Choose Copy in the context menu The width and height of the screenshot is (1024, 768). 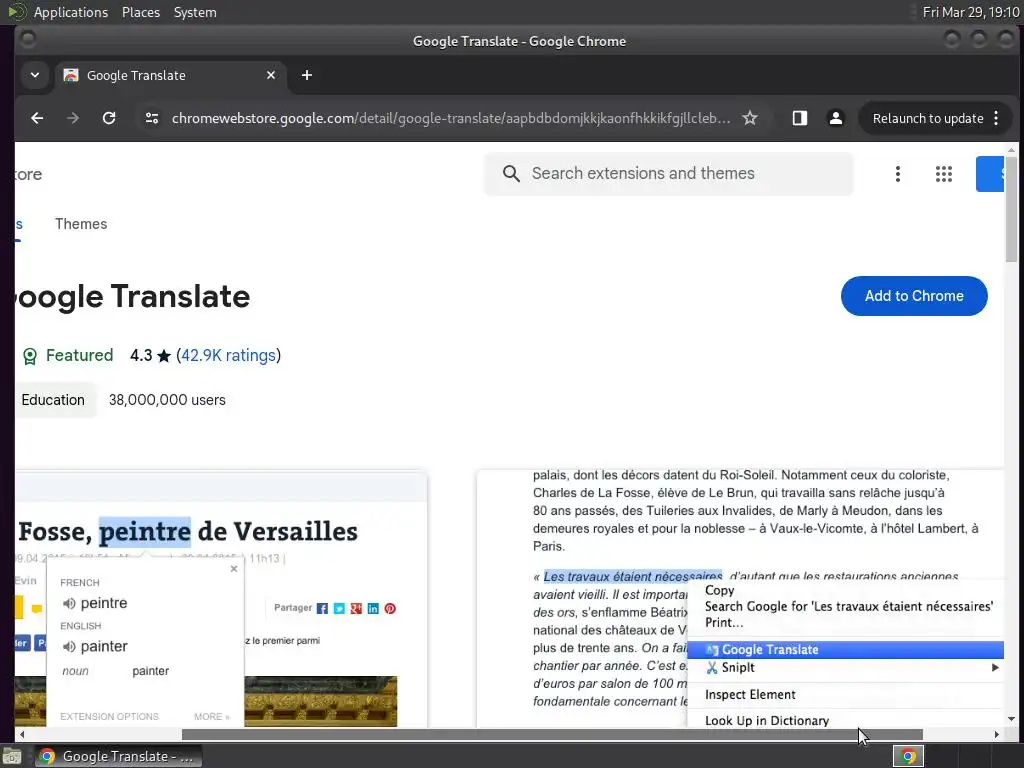pos(720,590)
